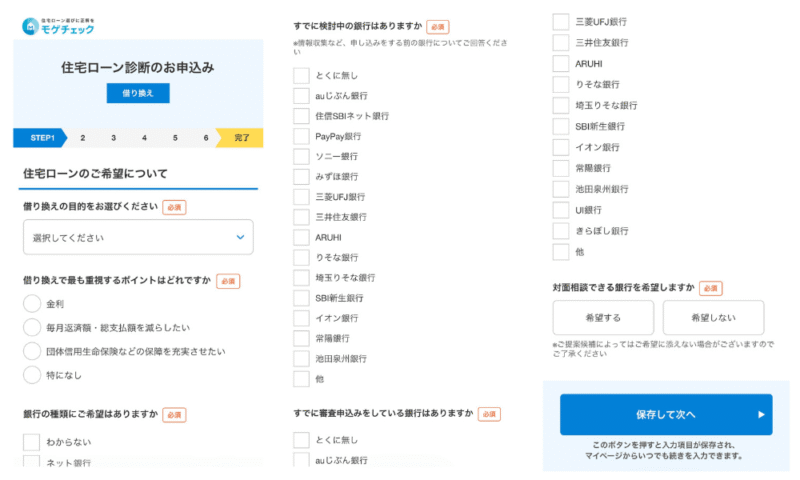Image resolution: width=800 pixels, height=480 pixels.
Task: Open the 選択してください combo box
Action: 138,237
